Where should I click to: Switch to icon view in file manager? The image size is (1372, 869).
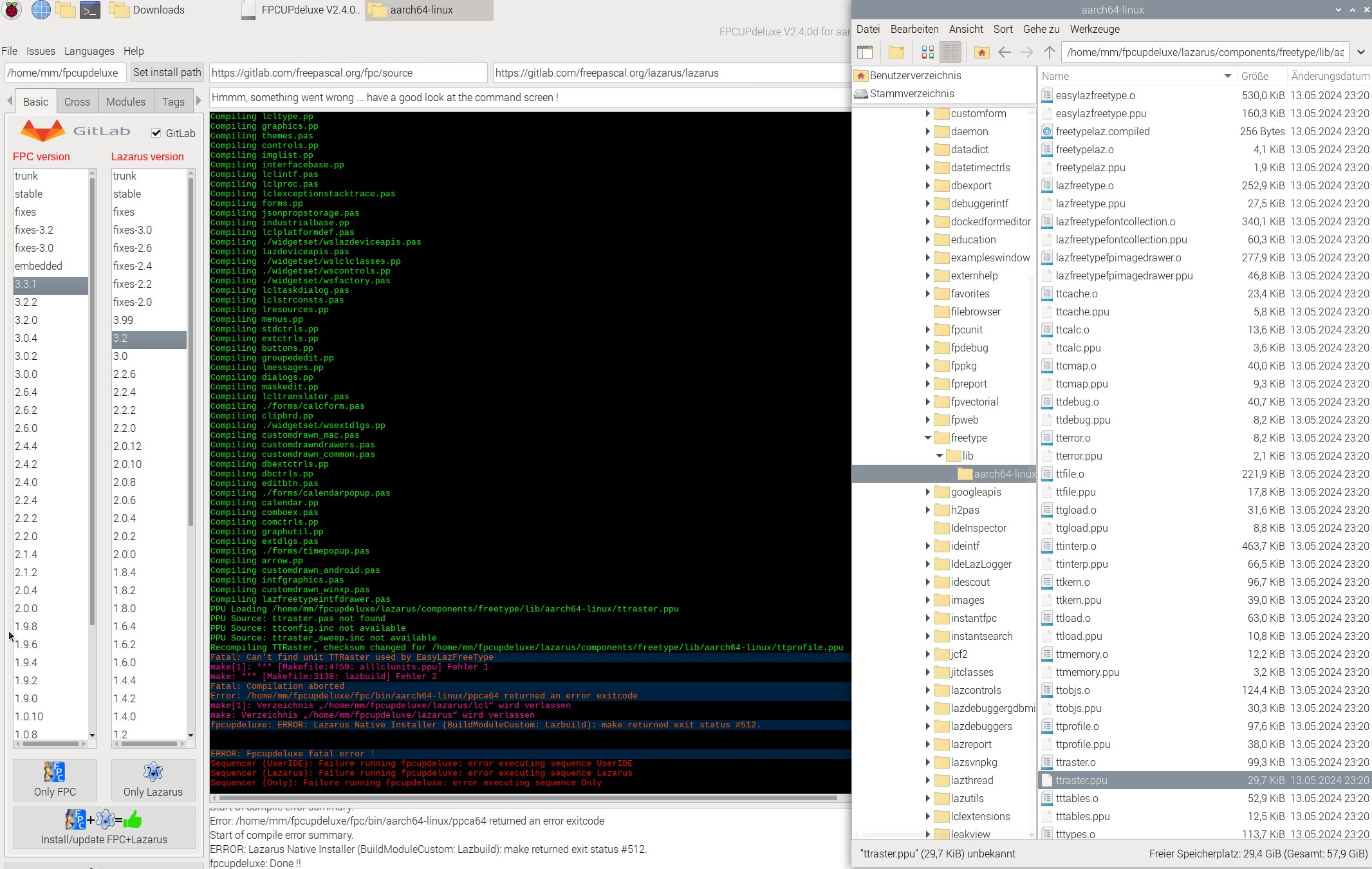click(x=927, y=52)
